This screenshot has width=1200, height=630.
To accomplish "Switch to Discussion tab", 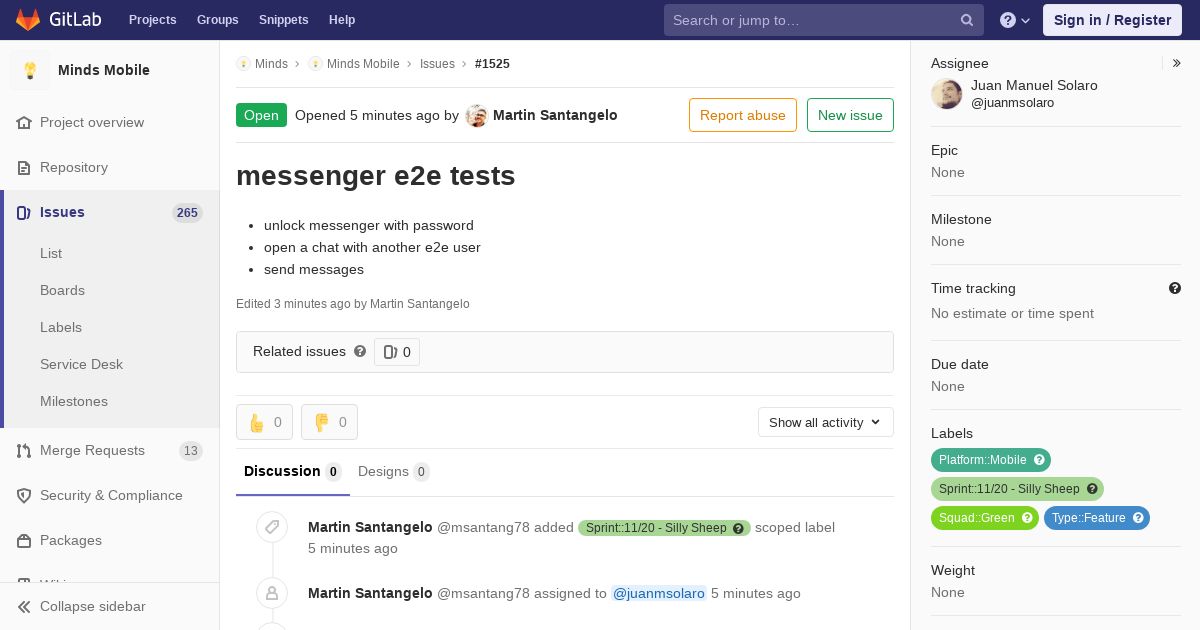I will (x=293, y=471).
